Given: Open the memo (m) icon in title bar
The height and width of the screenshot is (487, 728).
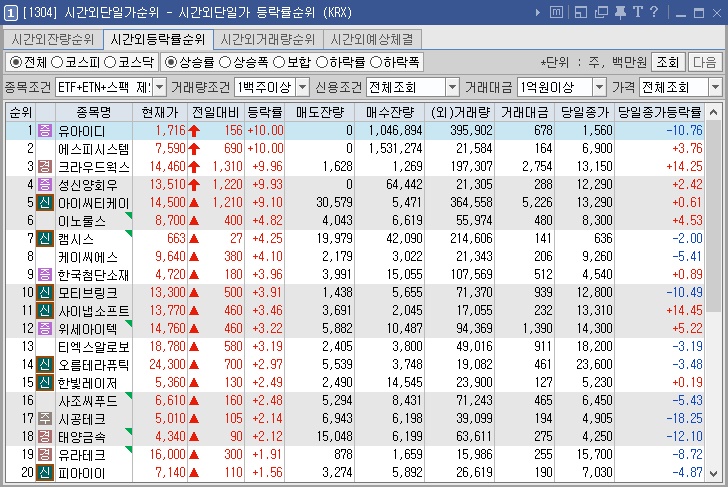Looking at the screenshot, I should (556, 12).
